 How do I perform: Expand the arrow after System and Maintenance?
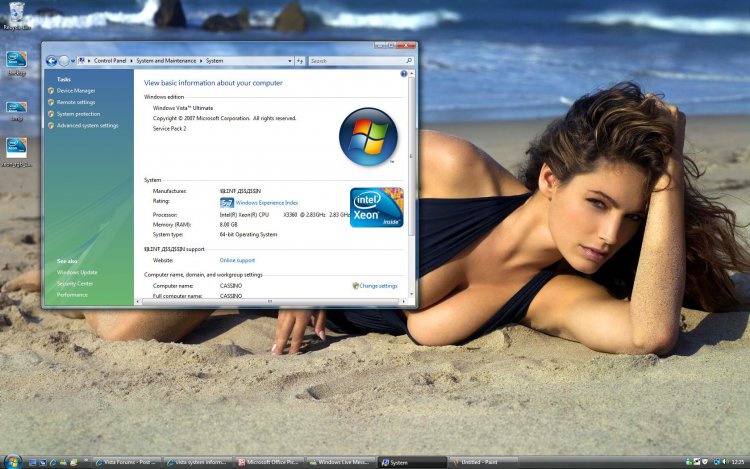click(x=201, y=61)
